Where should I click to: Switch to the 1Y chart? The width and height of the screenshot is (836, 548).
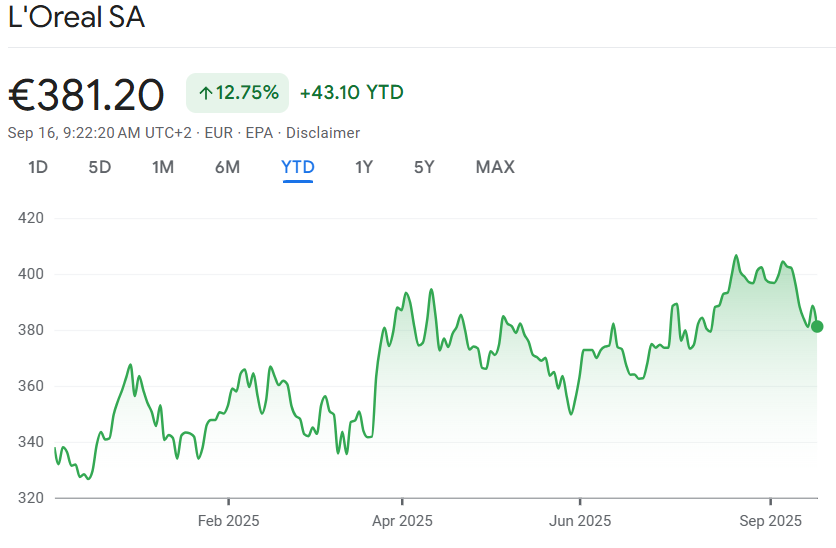point(364,167)
